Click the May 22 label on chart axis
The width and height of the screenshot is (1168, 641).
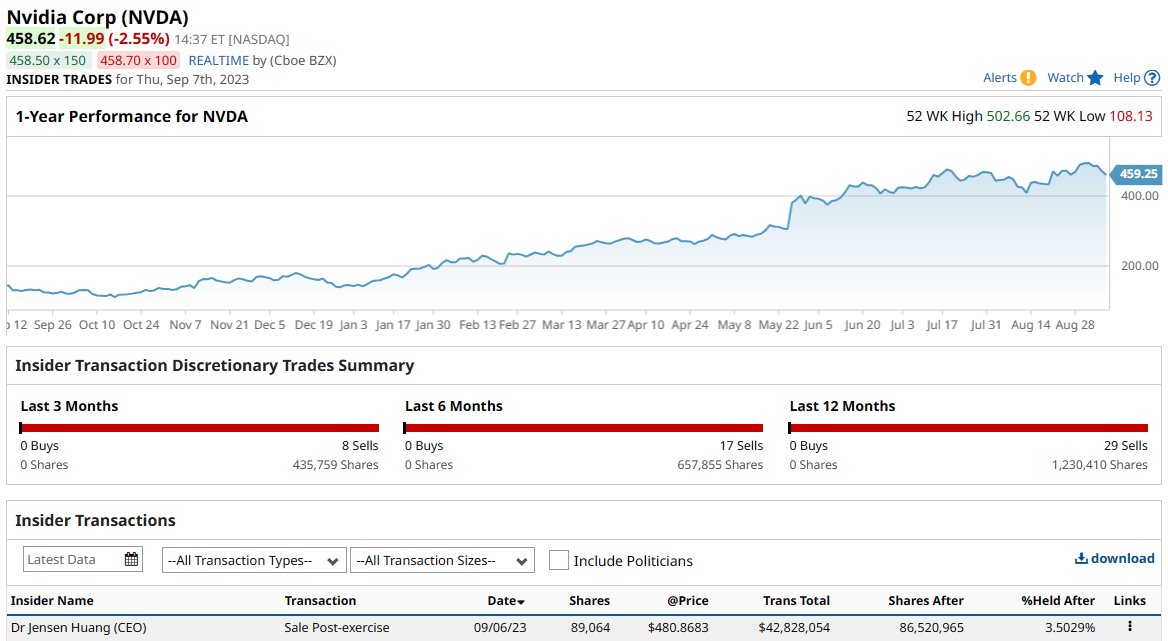point(778,325)
